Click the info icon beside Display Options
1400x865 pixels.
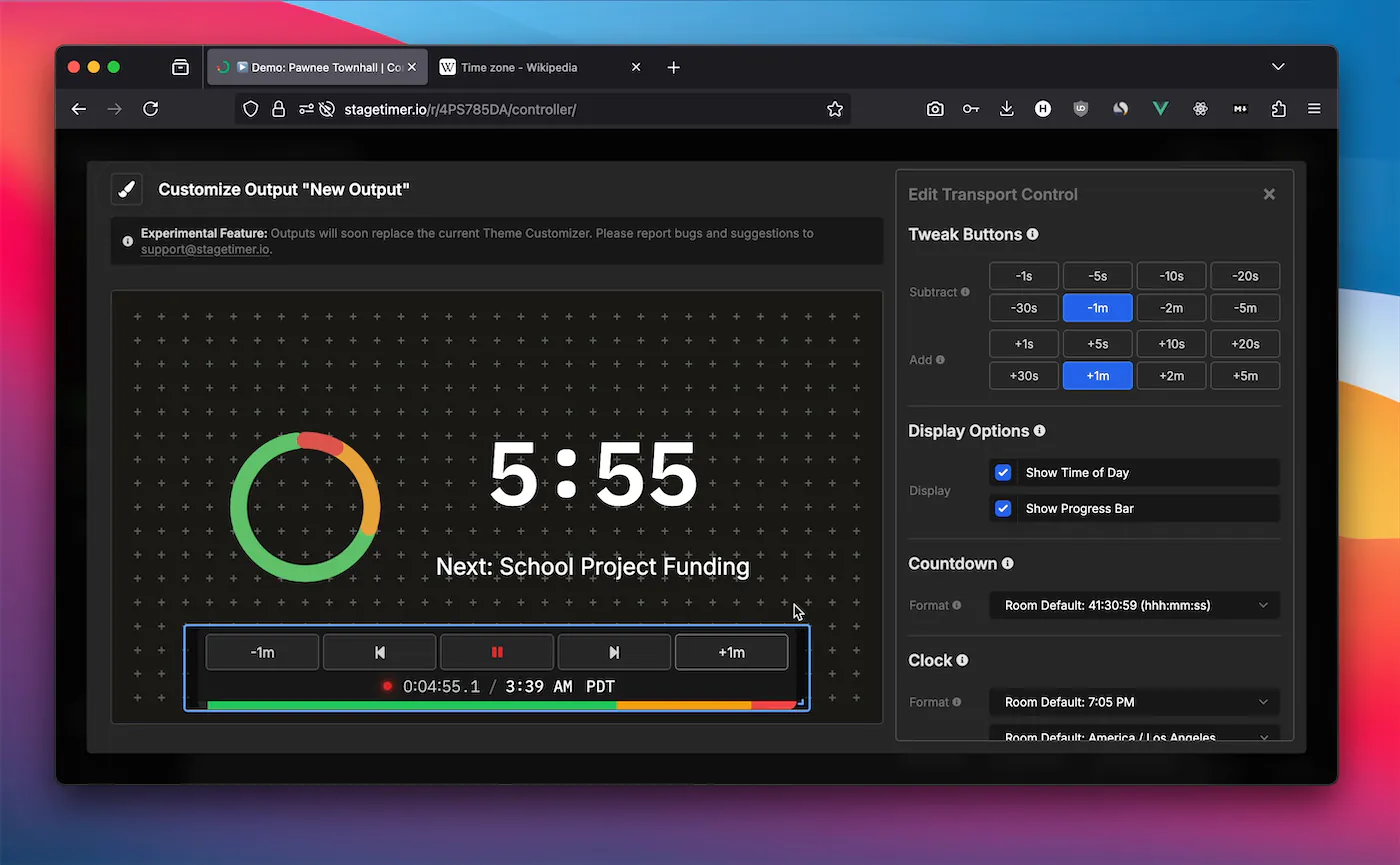pyautogui.click(x=1039, y=431)
